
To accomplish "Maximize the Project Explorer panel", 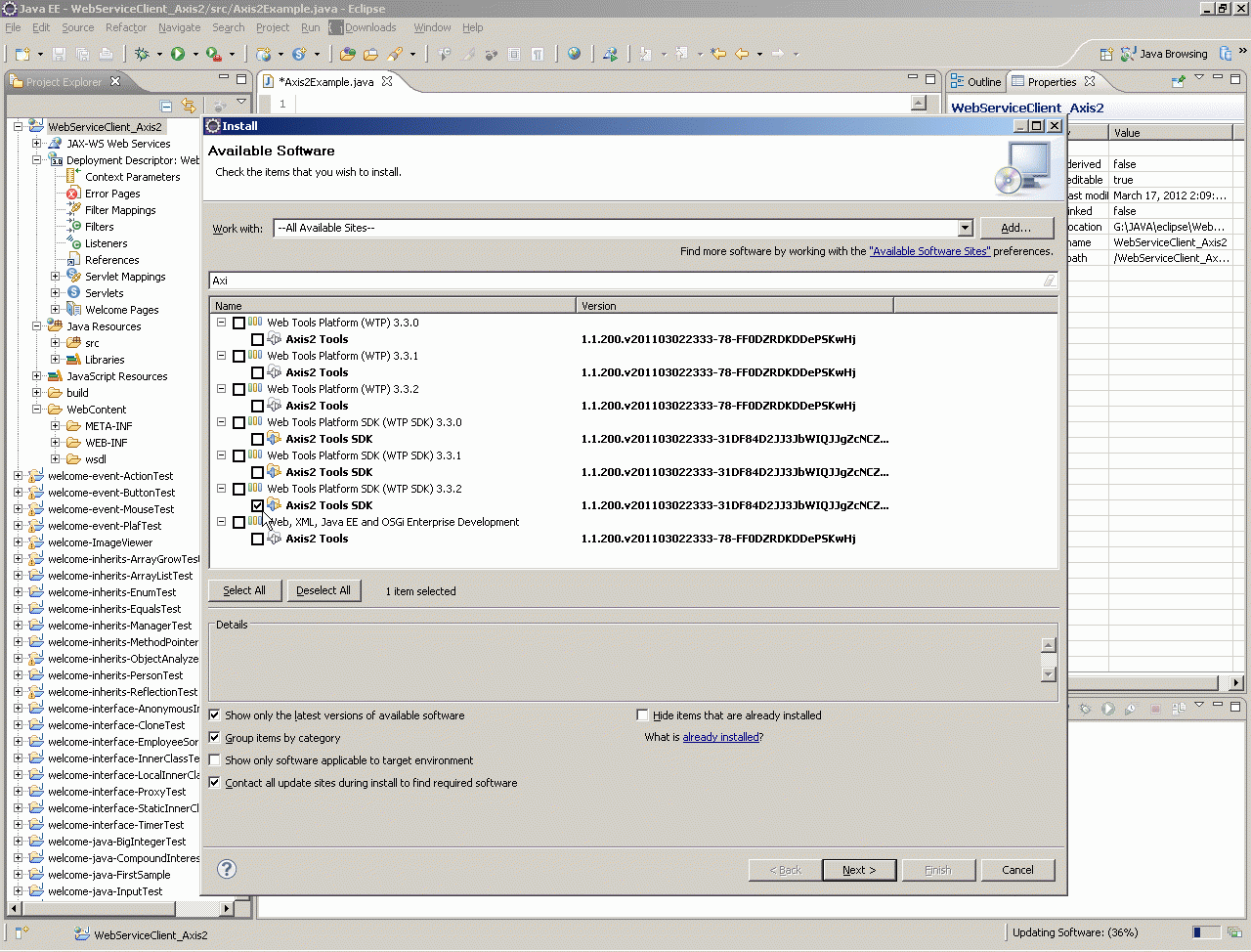I will [x=243, y=77].
